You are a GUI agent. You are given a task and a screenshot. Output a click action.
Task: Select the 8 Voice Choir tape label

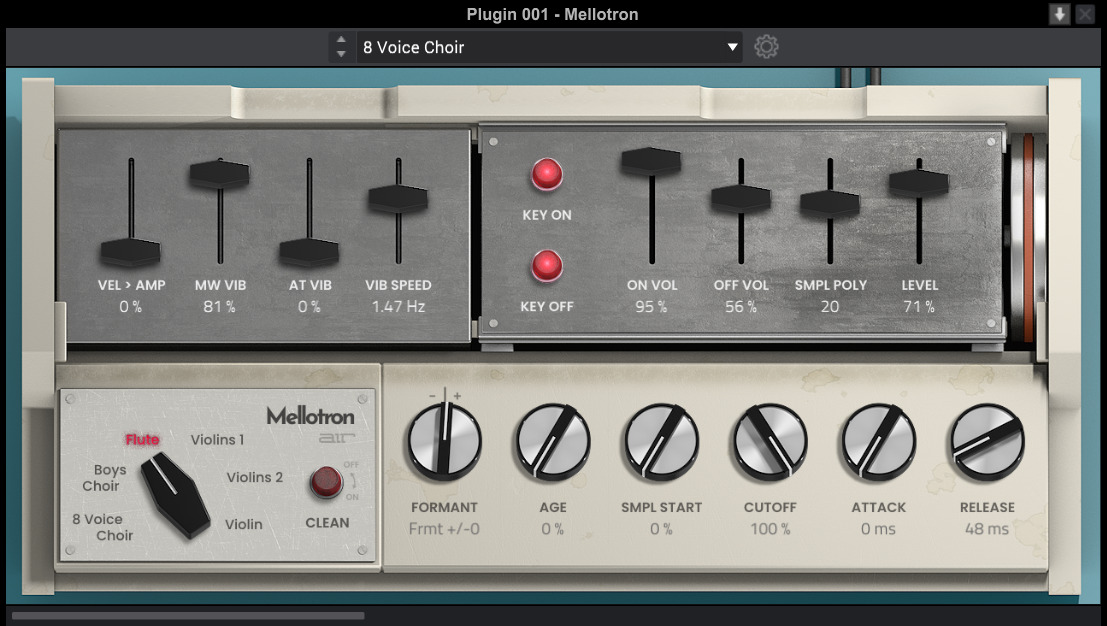[x=102, y=527]
